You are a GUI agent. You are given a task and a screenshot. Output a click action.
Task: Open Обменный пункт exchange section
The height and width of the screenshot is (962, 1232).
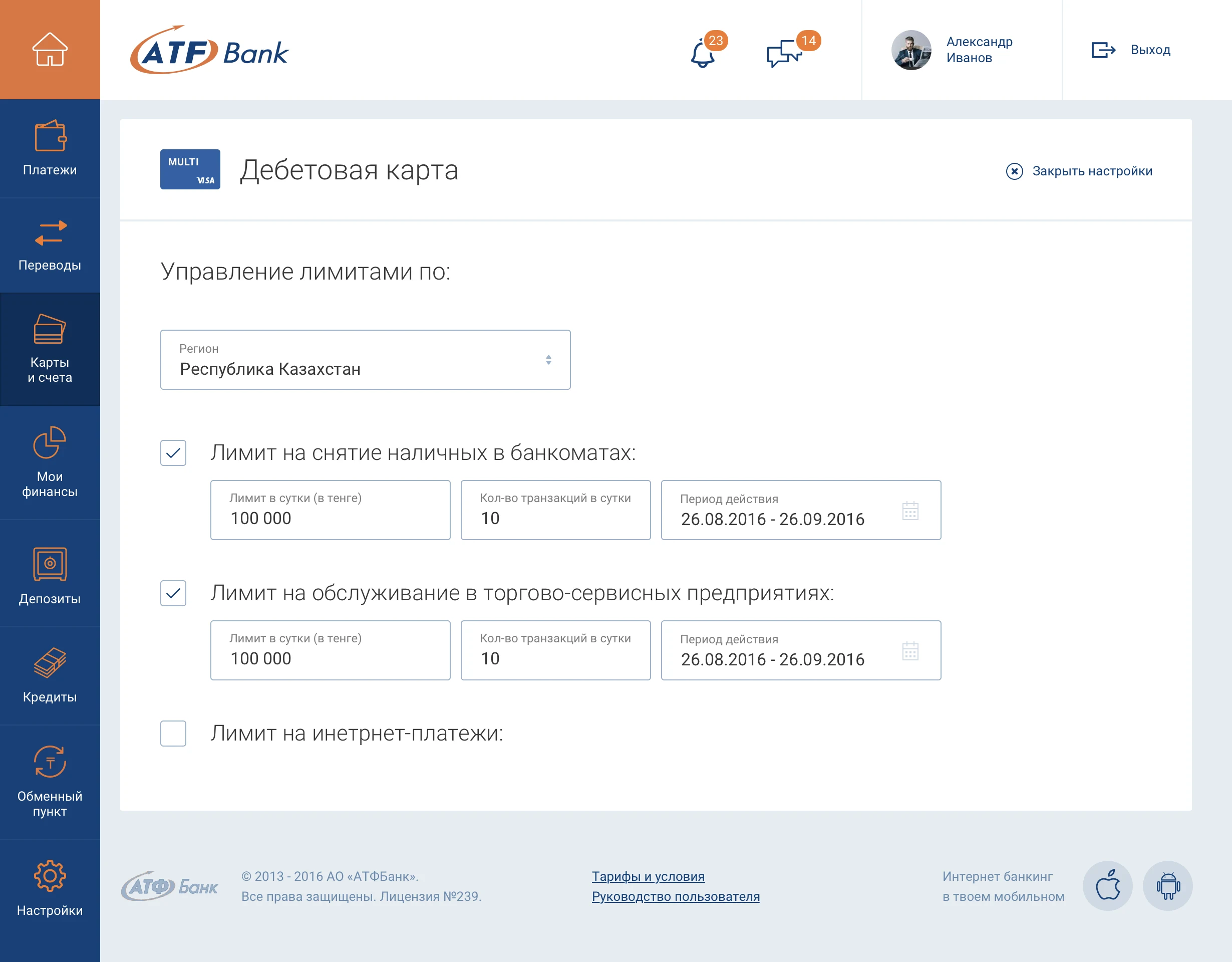click(x=50, y=782)
